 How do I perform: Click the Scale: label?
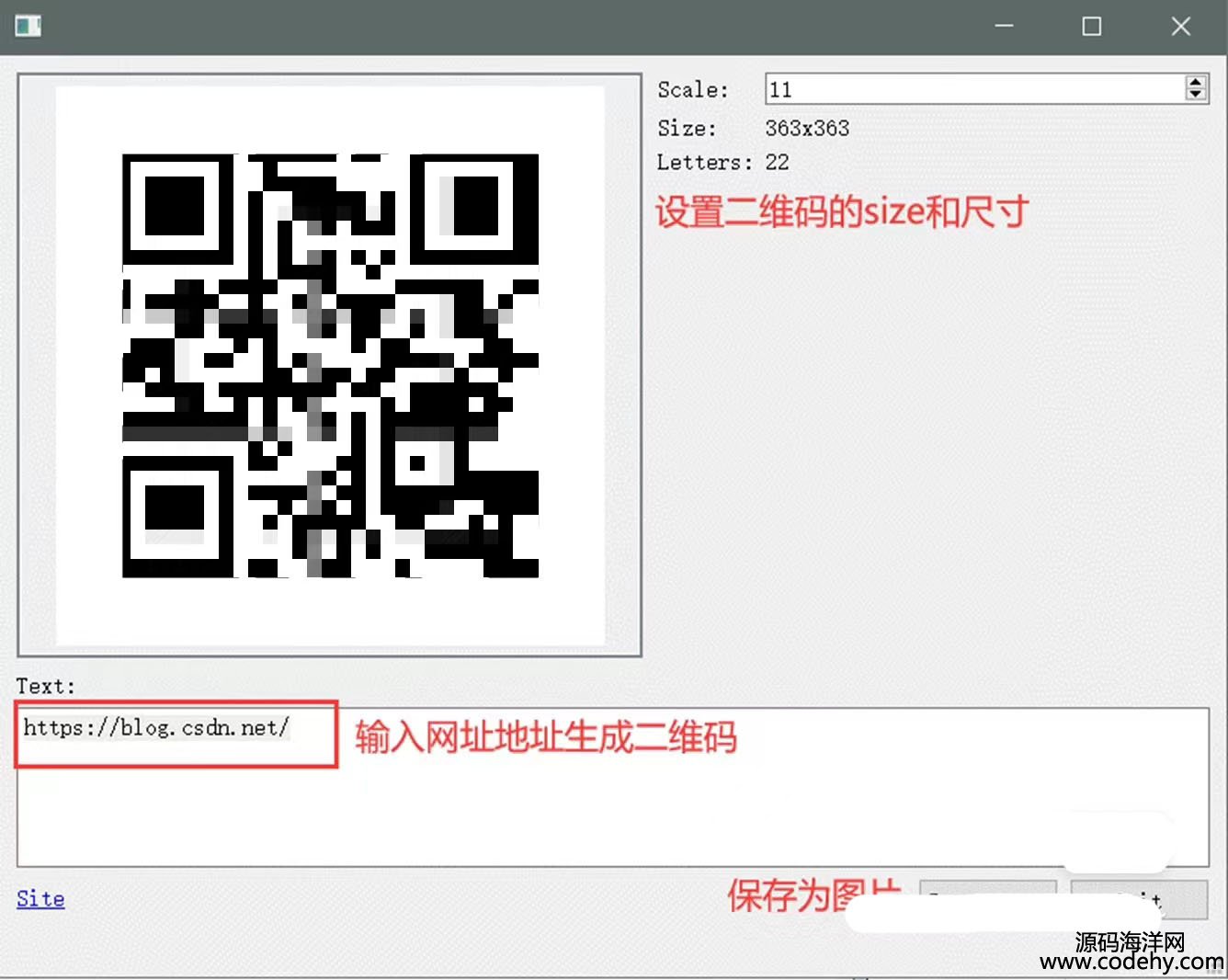692,89
